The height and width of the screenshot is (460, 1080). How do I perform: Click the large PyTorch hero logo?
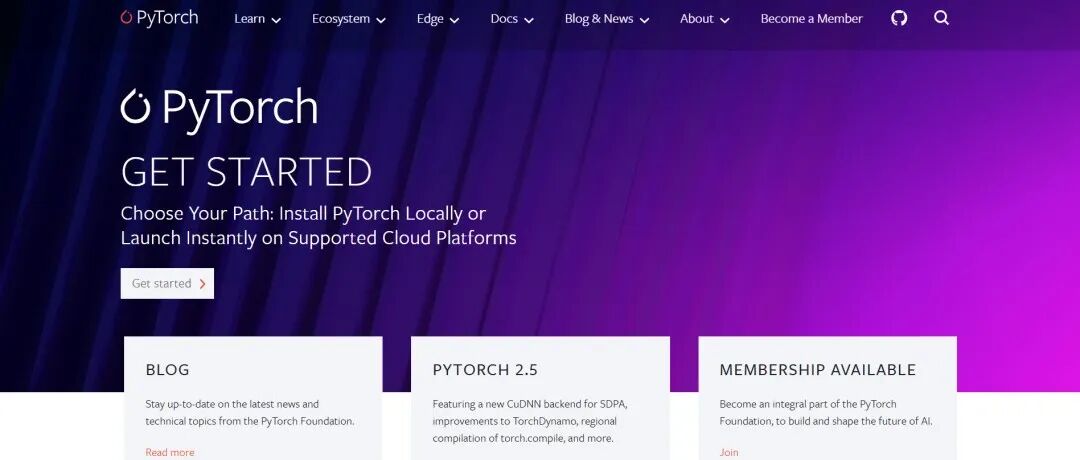pyautogui.click(x=219, y=110)
